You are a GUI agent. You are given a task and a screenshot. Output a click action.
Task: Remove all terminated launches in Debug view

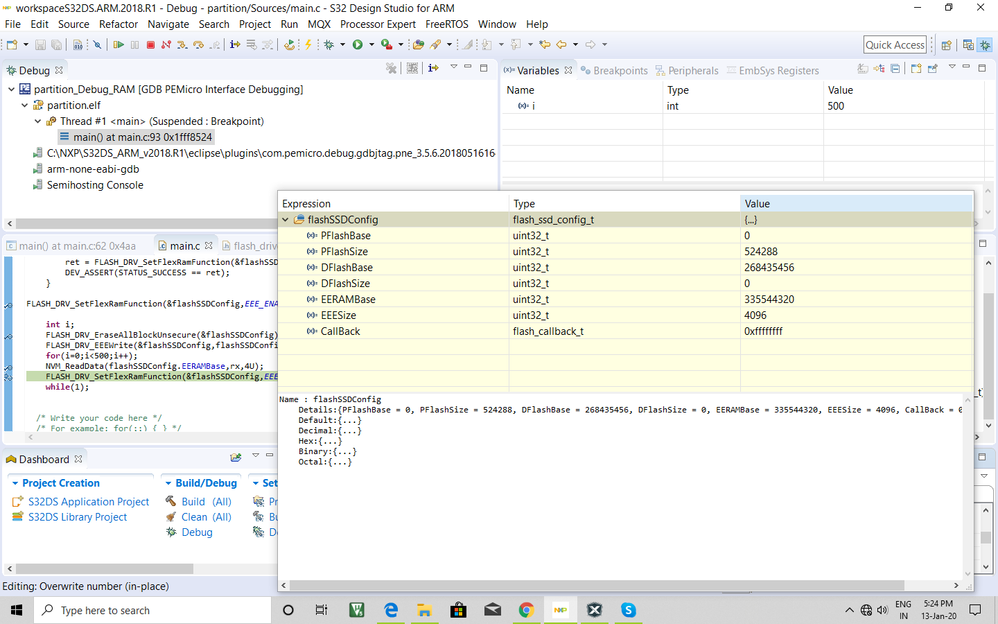coord(391,68)
